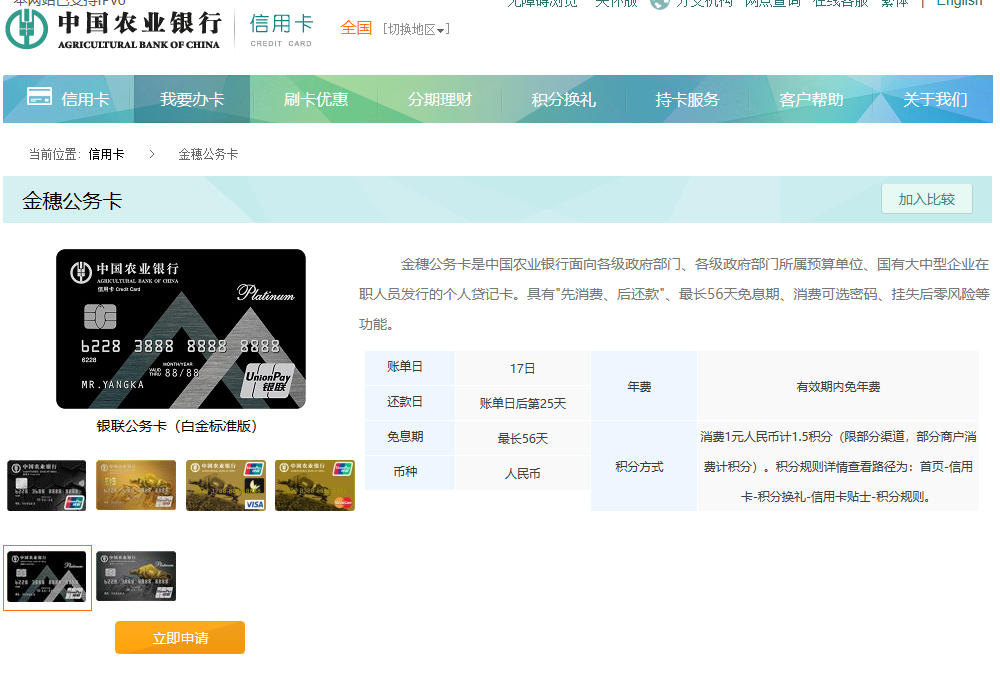Click the 金穗公务卡 page heading
The image size is (1000, 676).
point(72,202)
